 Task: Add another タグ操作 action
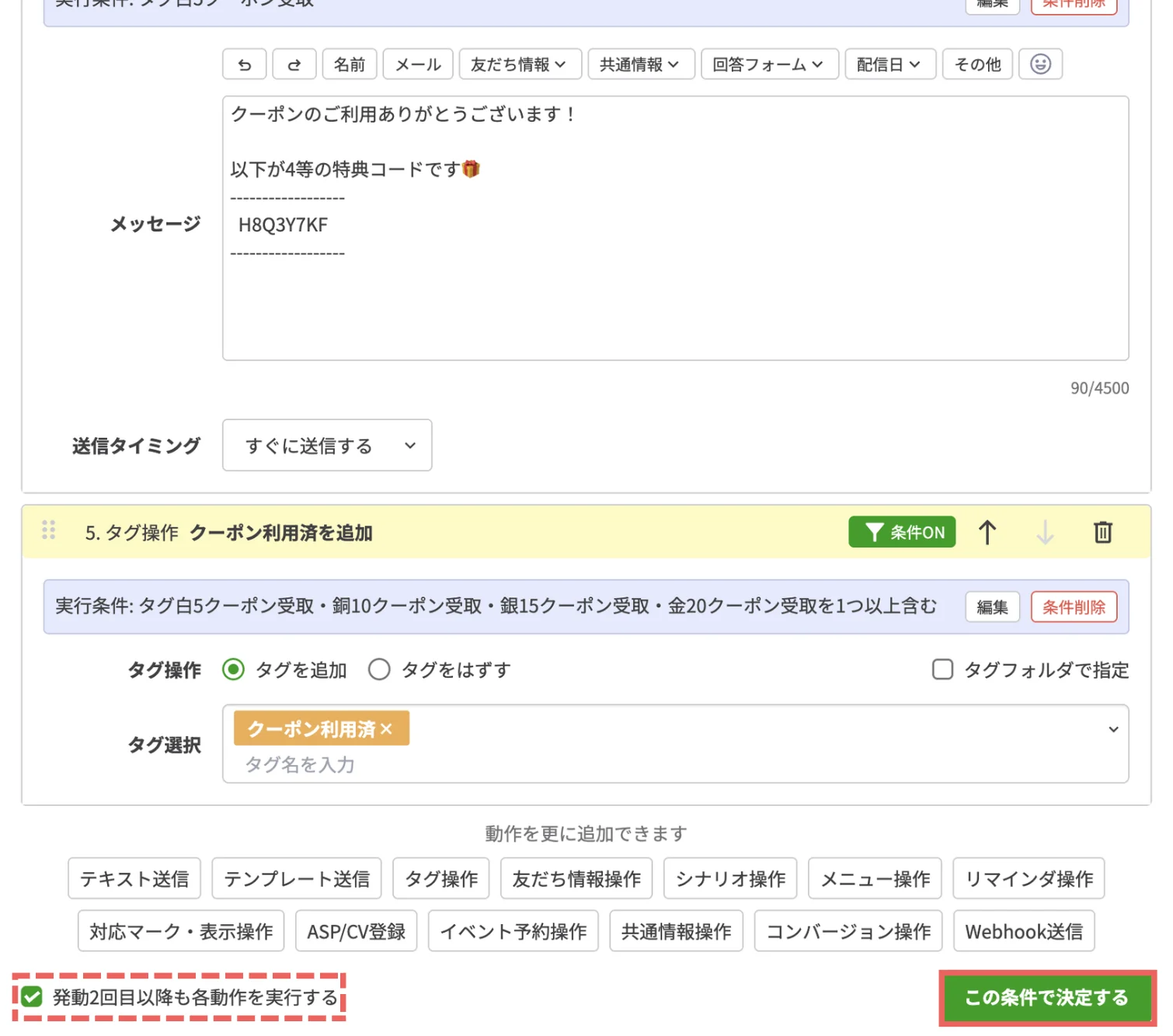(x=441, y=878)
